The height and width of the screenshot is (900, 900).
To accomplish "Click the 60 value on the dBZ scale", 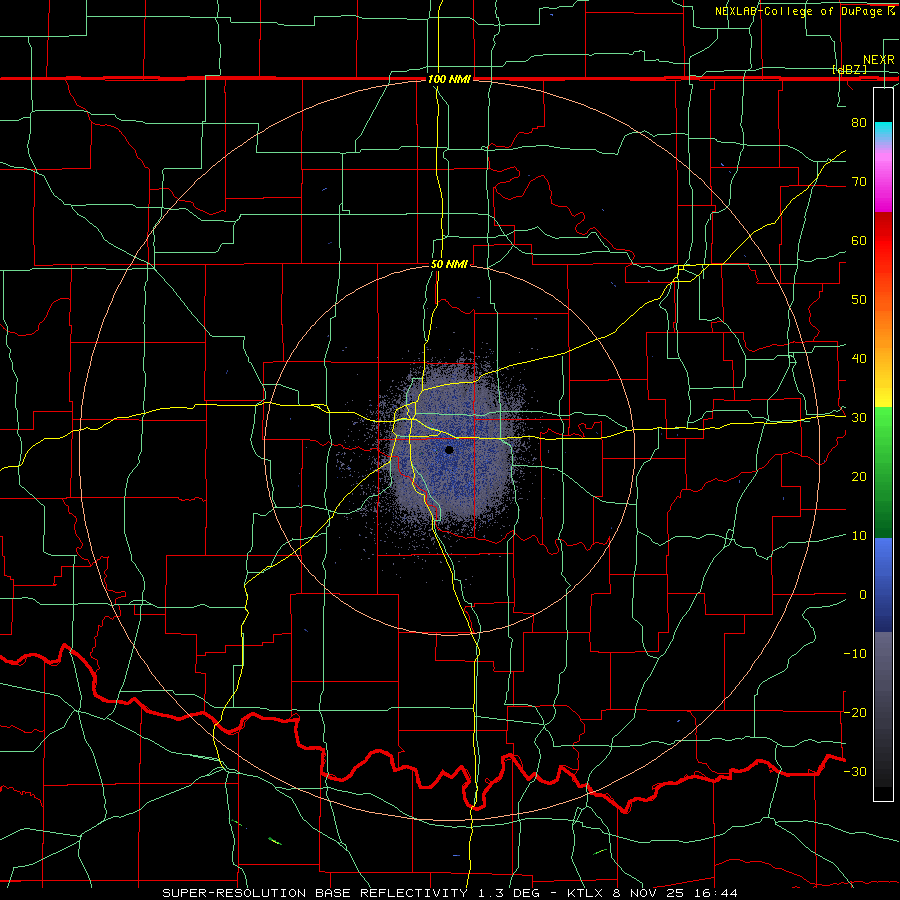I will (x=859, y=240).
